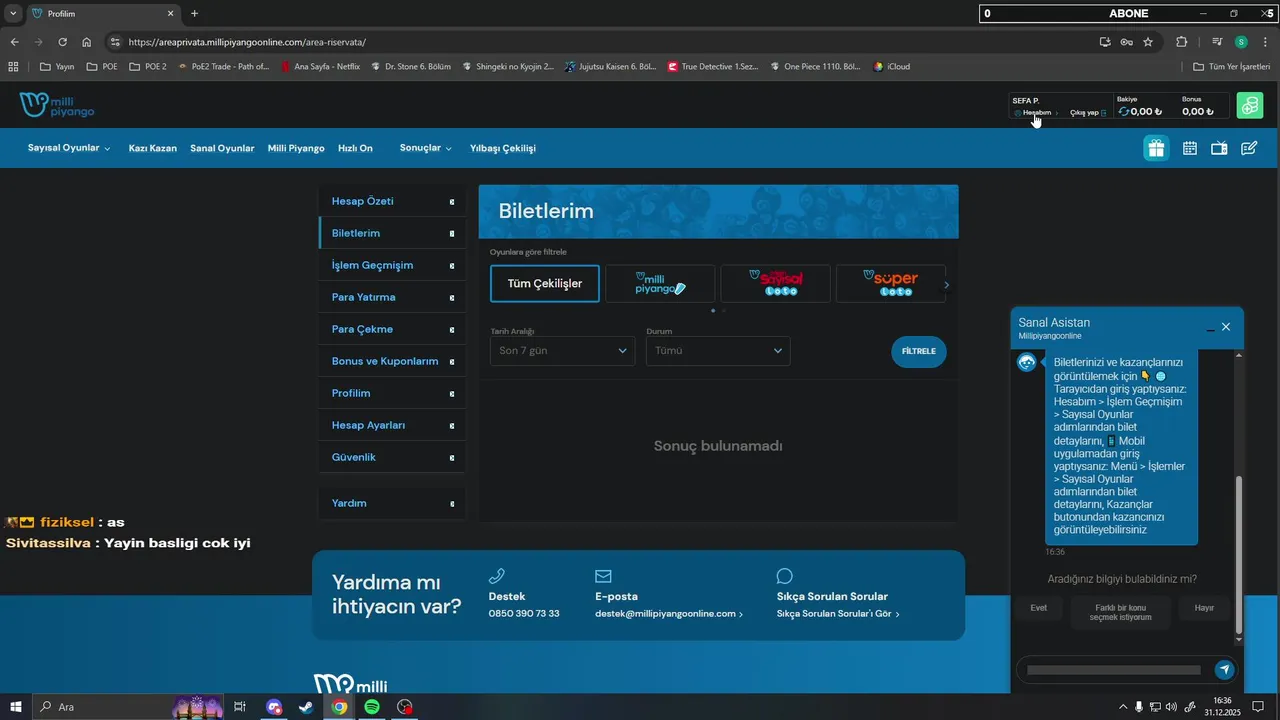This screenshot has height=720, width=1280.
Task: Open browser extensions puzzle icon
Action: pos(1182,42)
